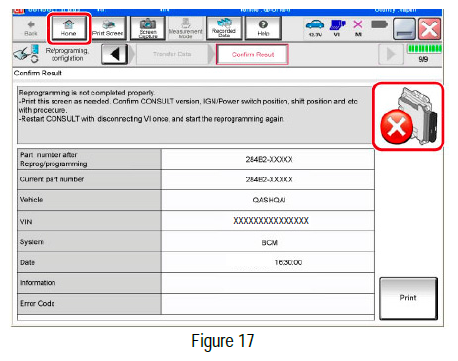Select the Confirm Result step

[x=252, y=54]
